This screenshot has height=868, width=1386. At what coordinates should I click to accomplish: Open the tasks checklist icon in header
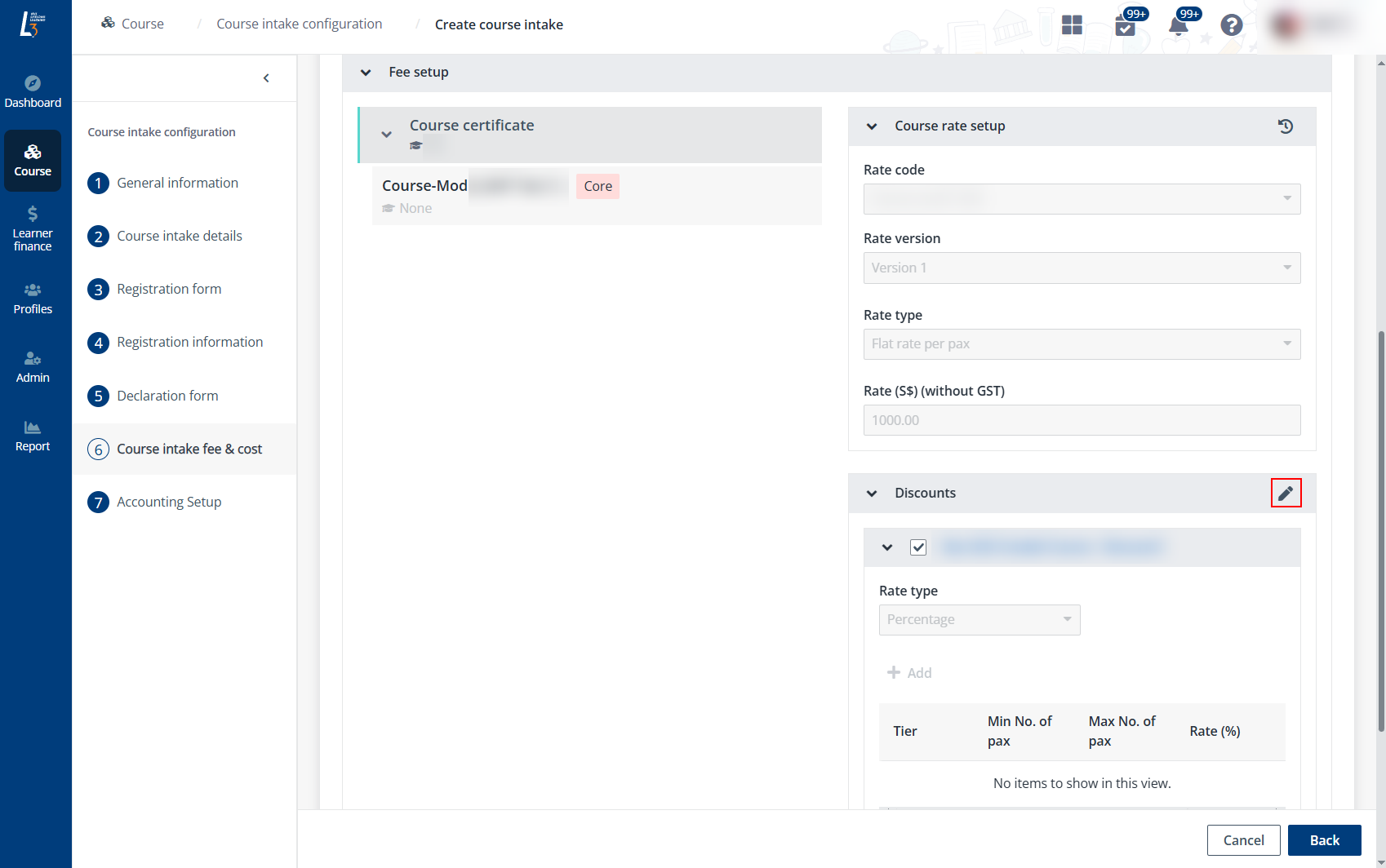[x=1125, y=26]
